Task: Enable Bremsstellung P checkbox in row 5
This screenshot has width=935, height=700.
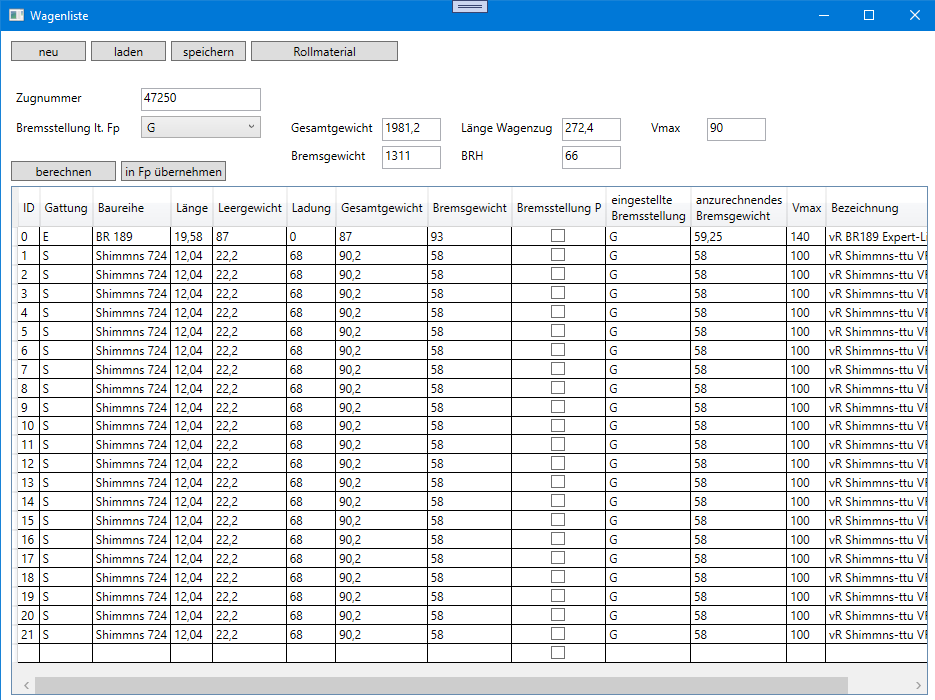Action: [x=558, y=331]
